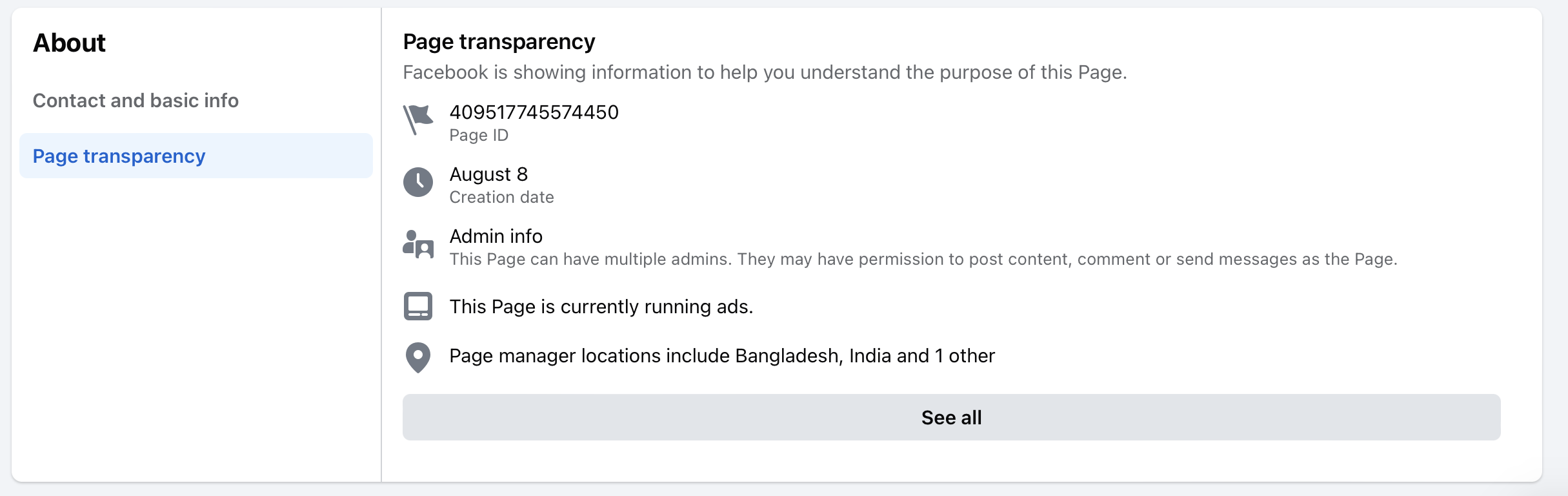Click the August 8 creation date text

488,174
